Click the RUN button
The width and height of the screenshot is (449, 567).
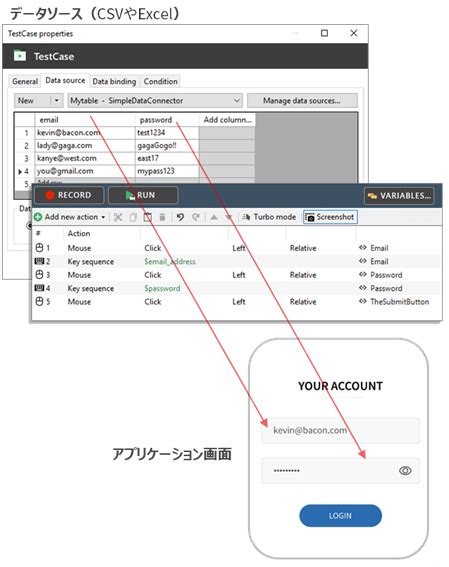pyautogui.click(x=143, y=195)
